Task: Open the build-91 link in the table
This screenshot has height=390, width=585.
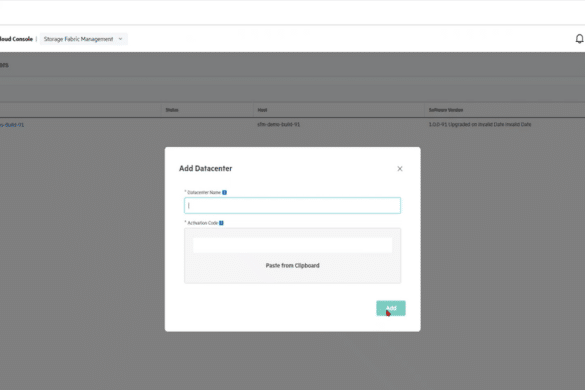Action: [12, 125]
